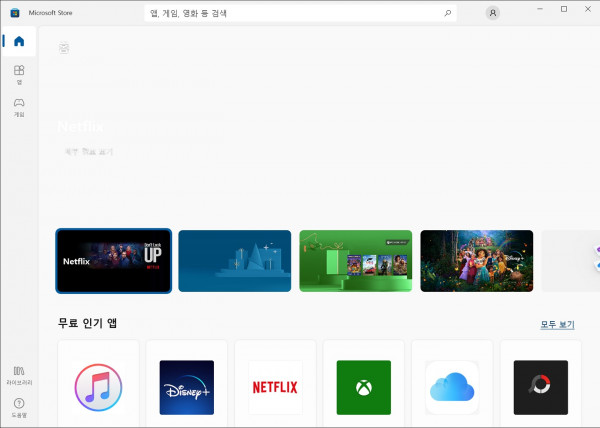Open the dark PhotoScape X app tile

(541, 384)
